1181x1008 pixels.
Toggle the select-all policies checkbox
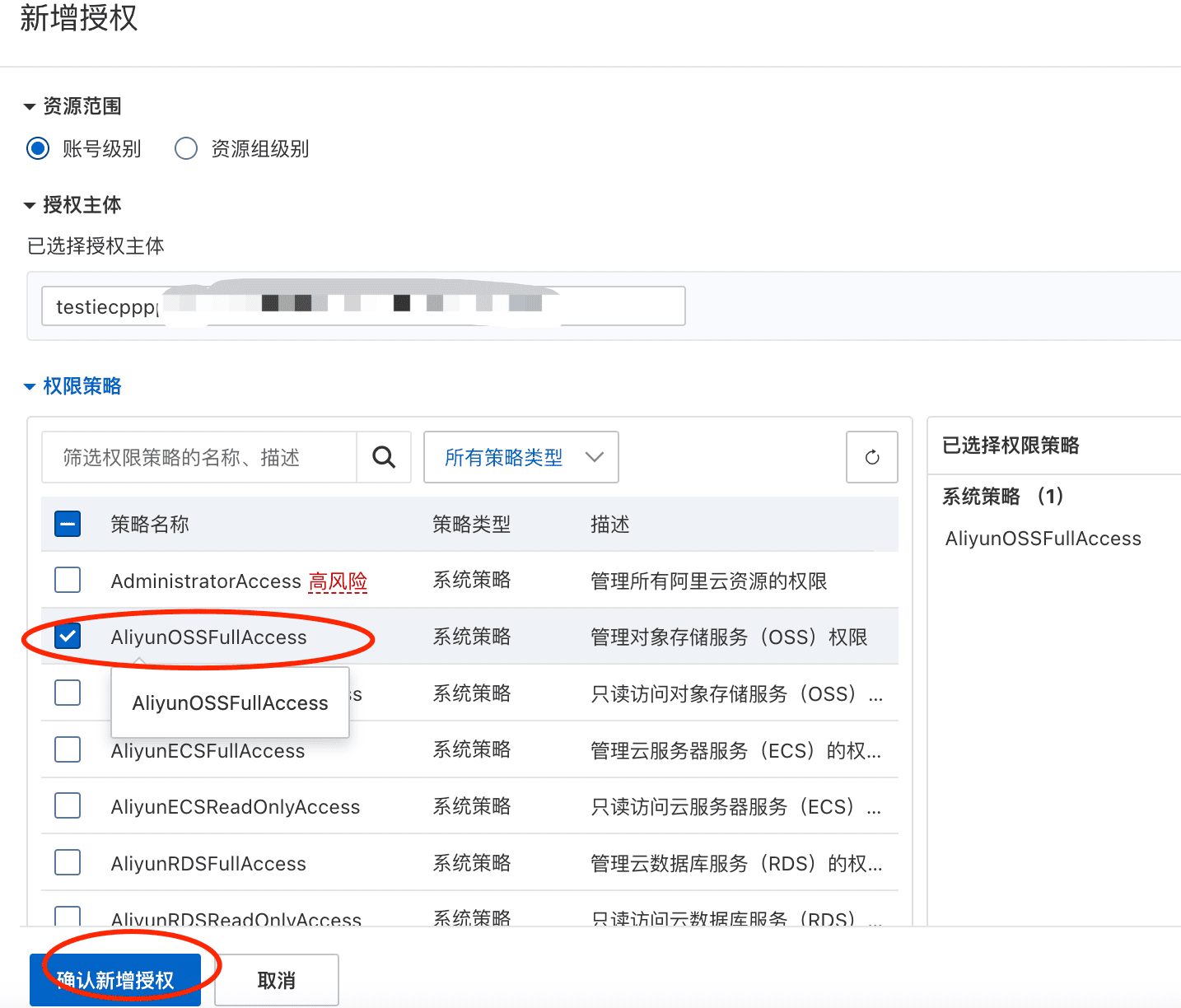(68, 524)
